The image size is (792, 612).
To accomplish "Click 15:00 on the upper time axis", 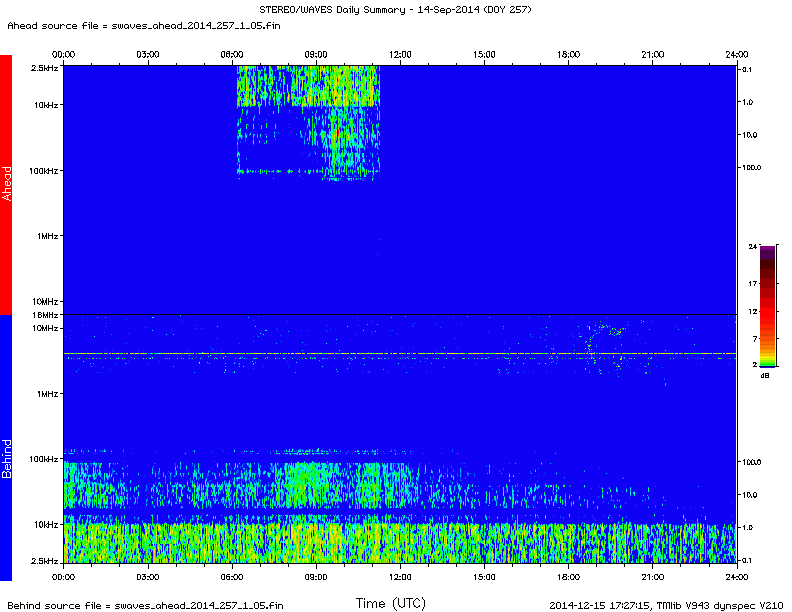I will (x=484, y=55).
